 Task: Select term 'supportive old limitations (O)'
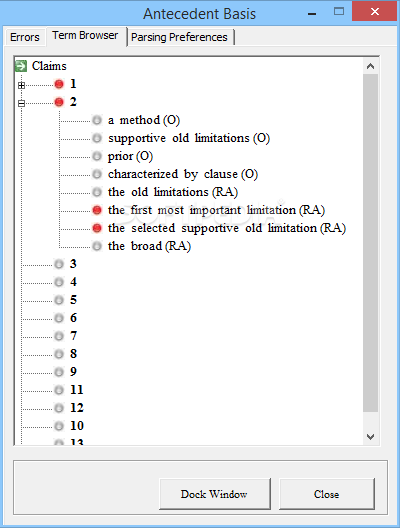pos(189,138)
